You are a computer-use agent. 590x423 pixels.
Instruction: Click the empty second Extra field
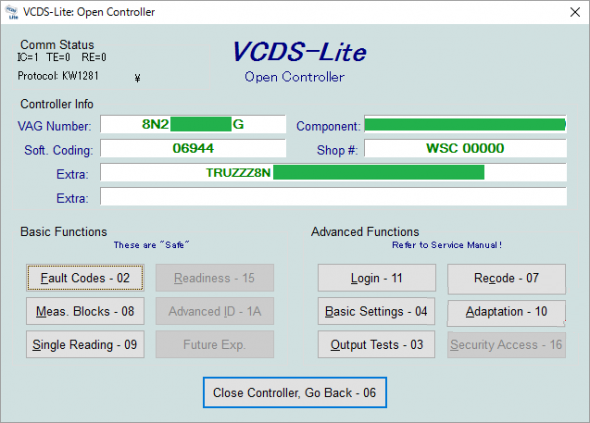point(333,196)
